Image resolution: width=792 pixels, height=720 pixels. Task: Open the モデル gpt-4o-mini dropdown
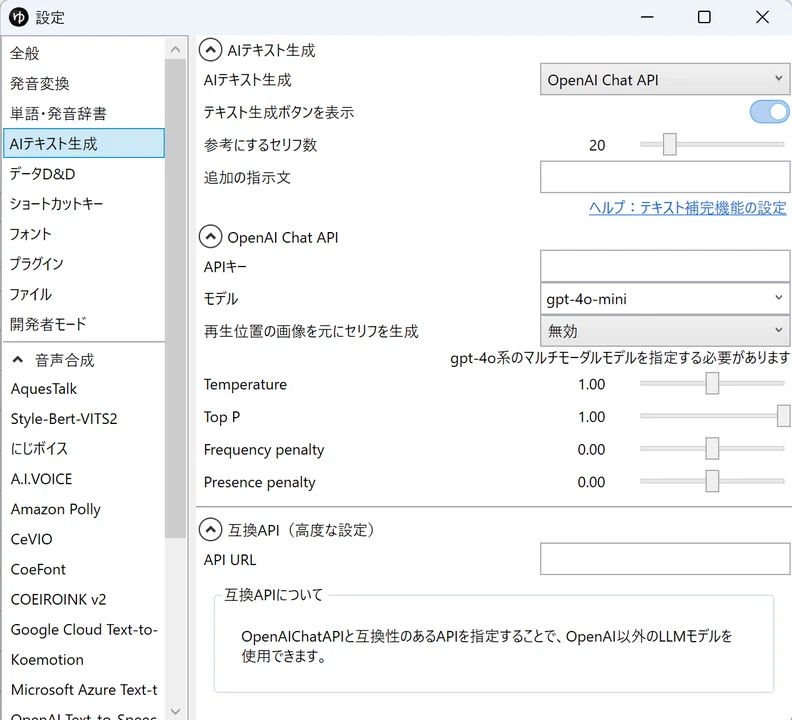pyautogui.click(x=665, y=299)
